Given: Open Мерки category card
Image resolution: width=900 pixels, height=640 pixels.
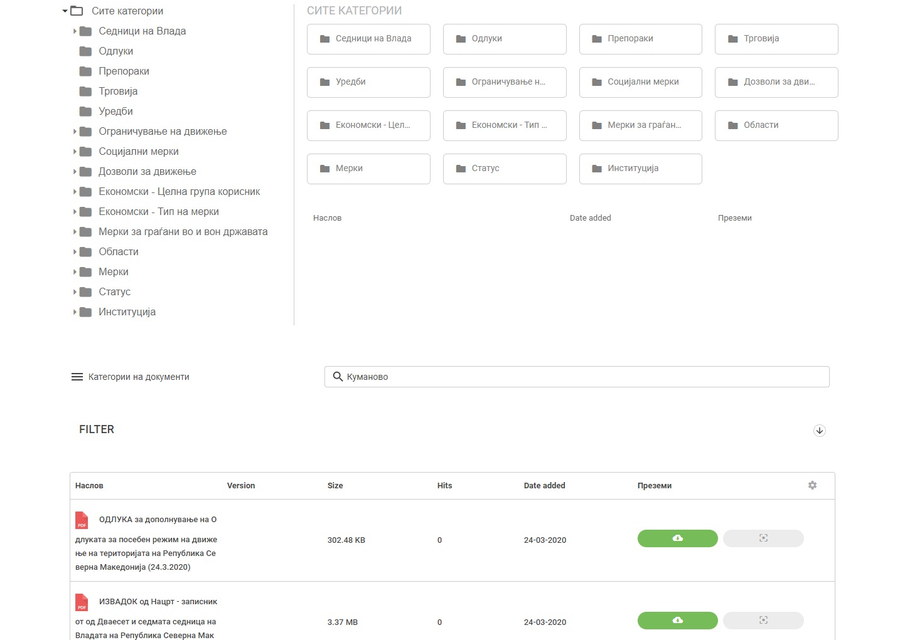Looking at the screenshot, I should coord(368,169).
